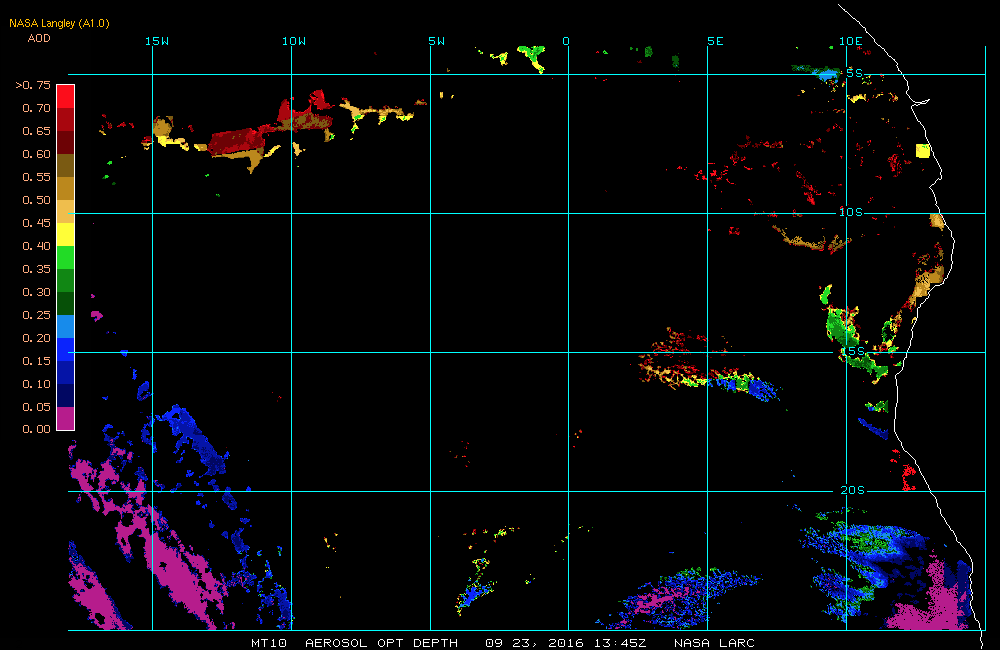1000x650 pixels.
Task: Select the '0.45' legend value
Action: click(x=36, y=223)
